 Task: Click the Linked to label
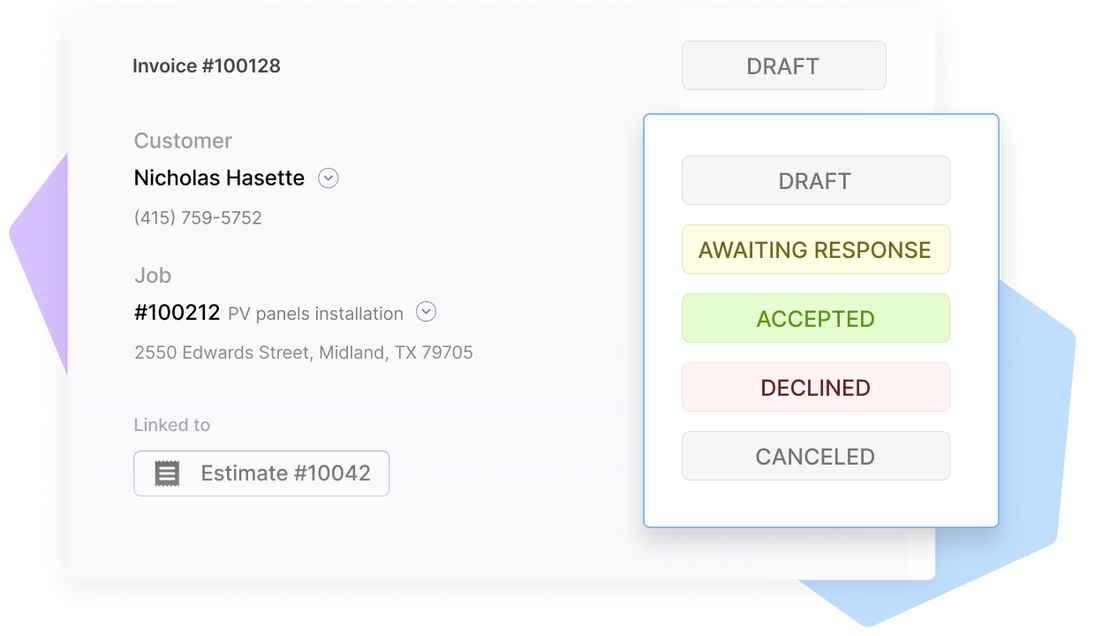(172, 425)
